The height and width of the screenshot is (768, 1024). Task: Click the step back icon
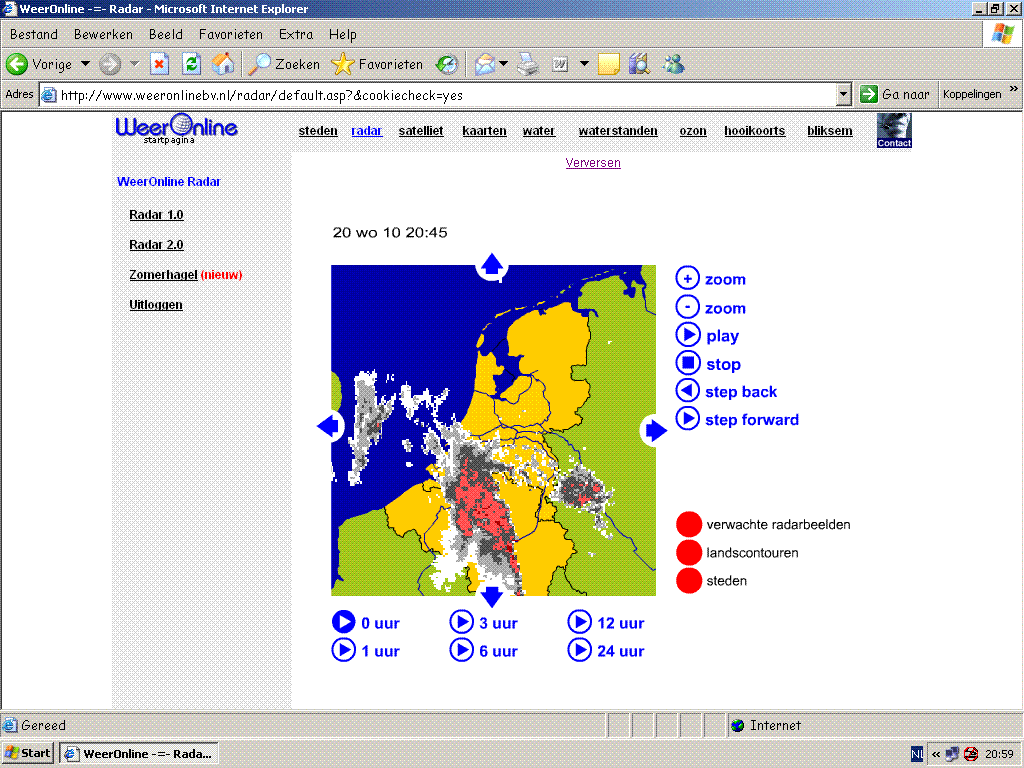coord(687,391)
